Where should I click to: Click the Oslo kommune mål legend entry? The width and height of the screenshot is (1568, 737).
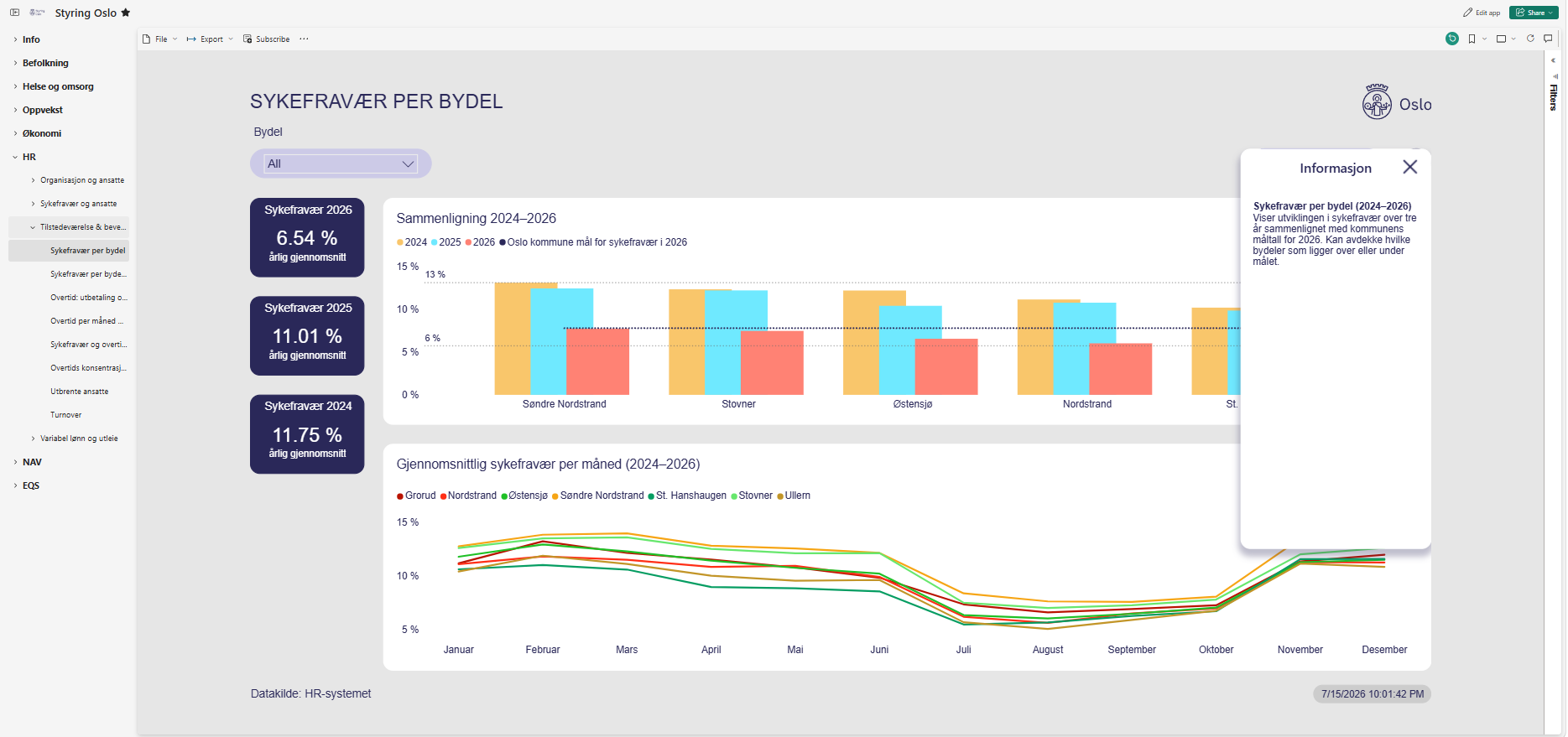coord(593,242)
